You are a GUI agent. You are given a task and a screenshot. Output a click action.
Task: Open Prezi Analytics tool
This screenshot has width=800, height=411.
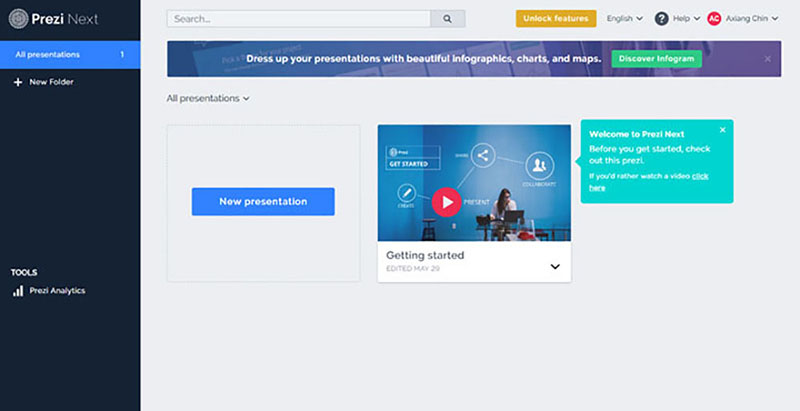point(49,291)
